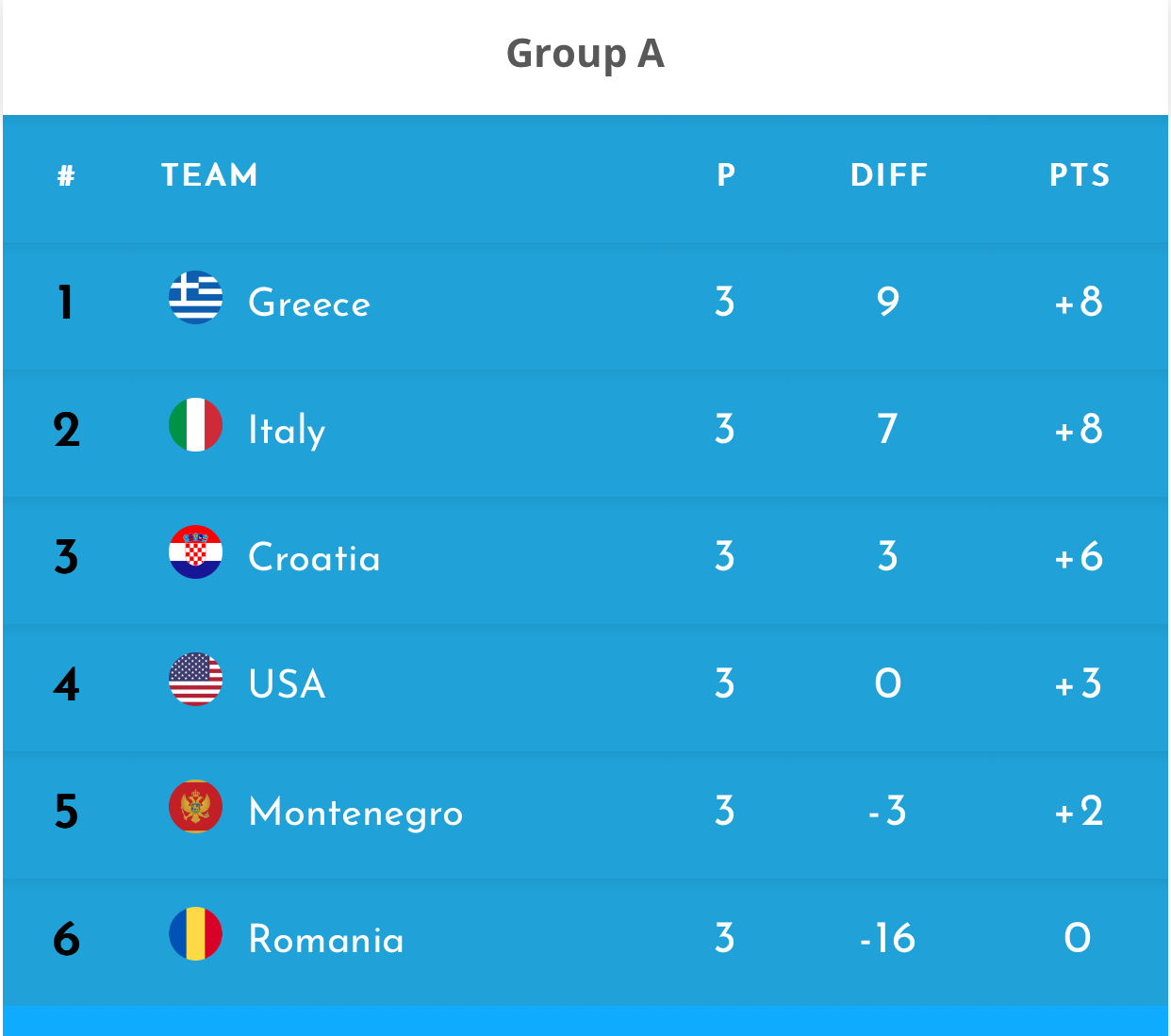Click the Group A heading
This screenshot has height=1036, width=1171.
pyautogui.click(x=585, y=54)
